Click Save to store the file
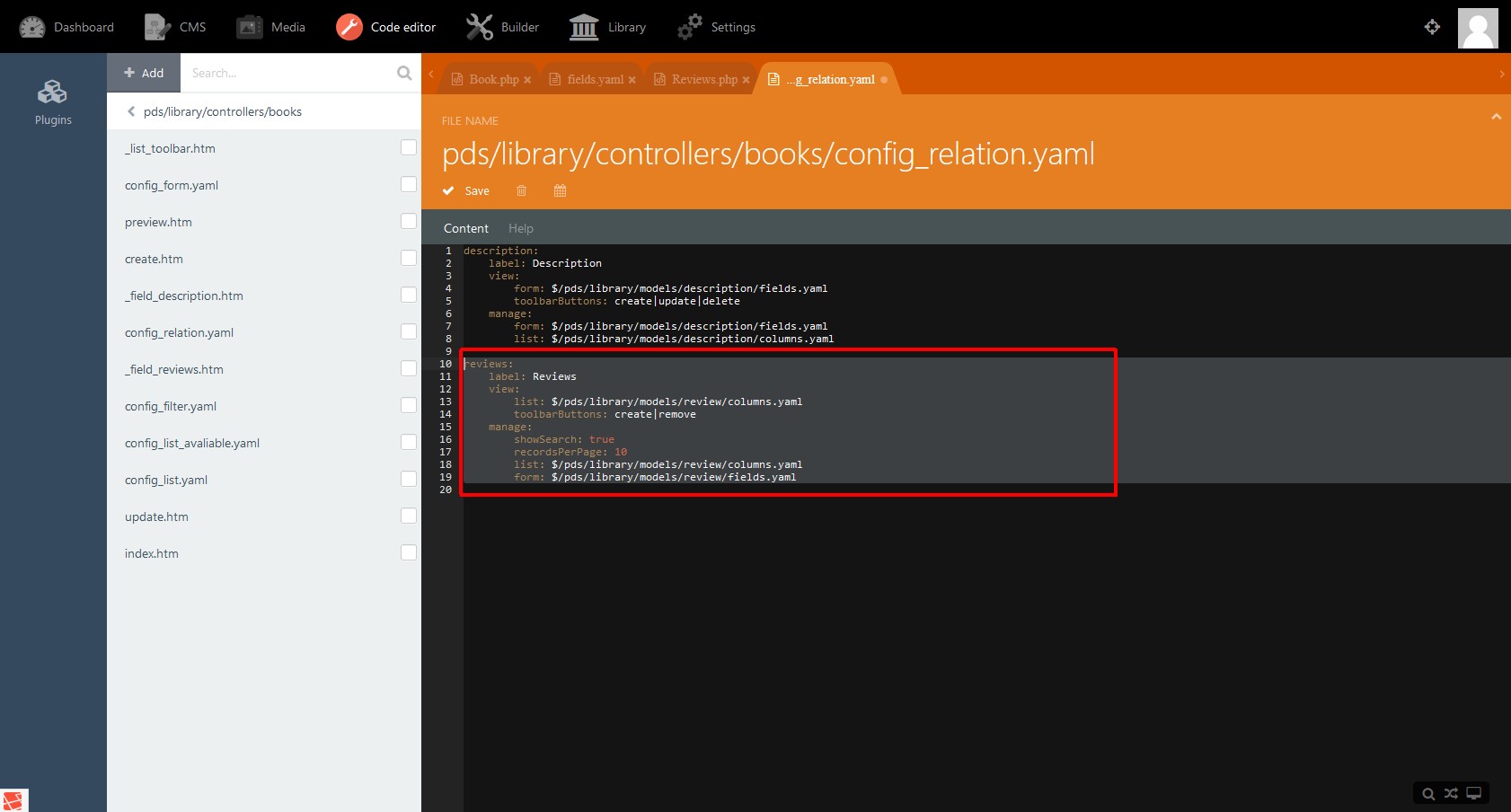This screenshot has height=812, width=1511. point(467,190)
